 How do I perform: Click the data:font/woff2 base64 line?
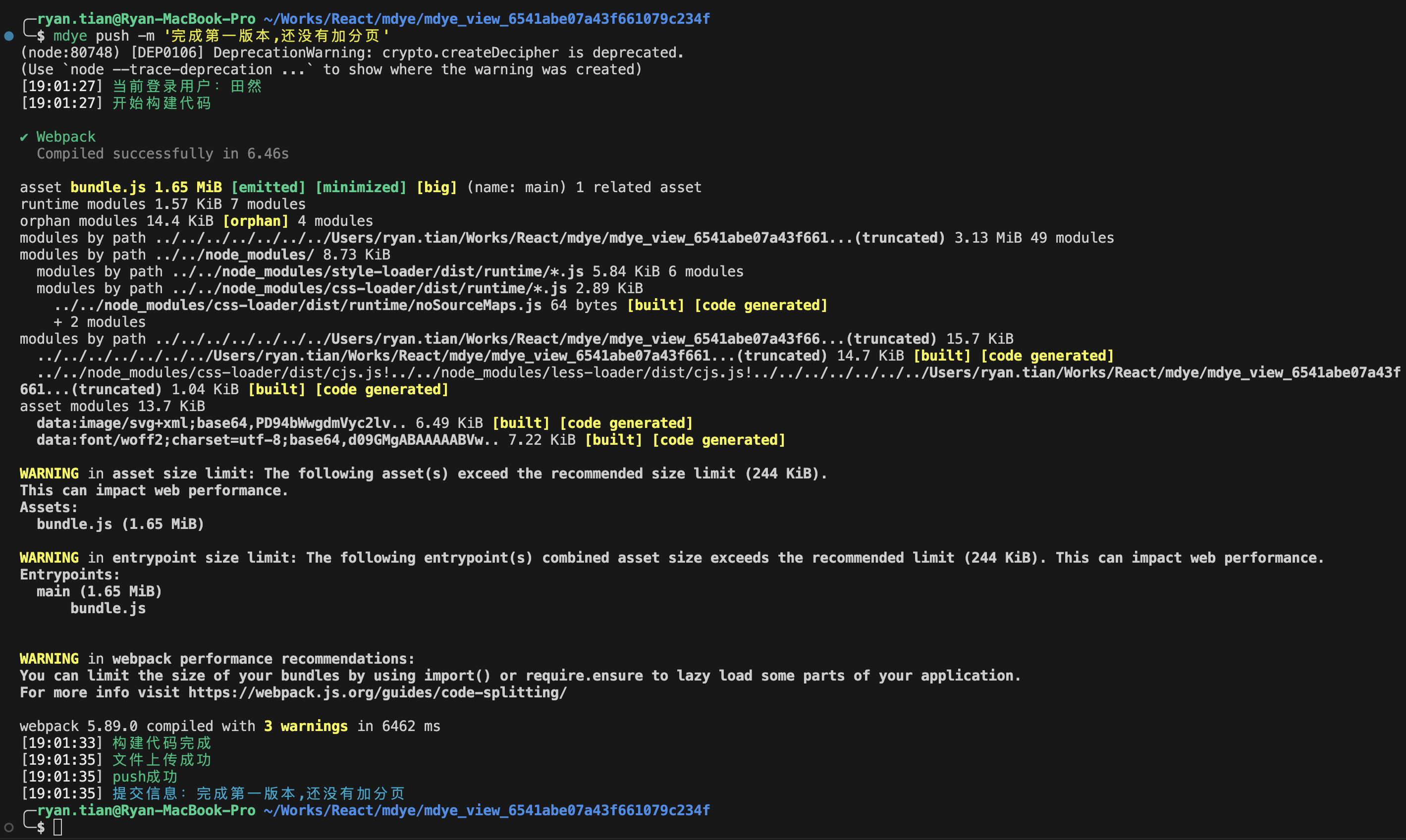click(411, 440)
